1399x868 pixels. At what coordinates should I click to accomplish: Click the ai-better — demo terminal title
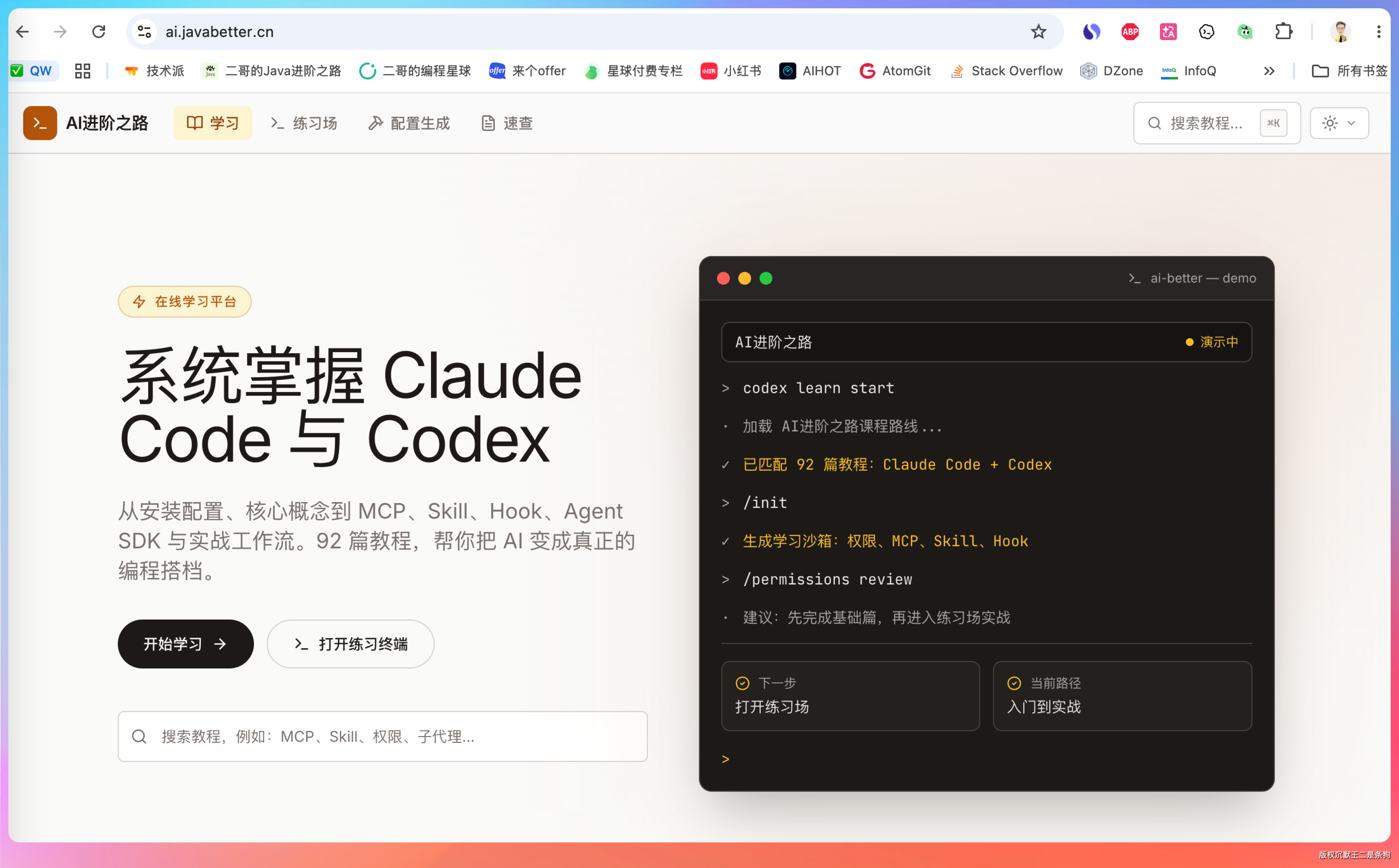(1203, 279)
